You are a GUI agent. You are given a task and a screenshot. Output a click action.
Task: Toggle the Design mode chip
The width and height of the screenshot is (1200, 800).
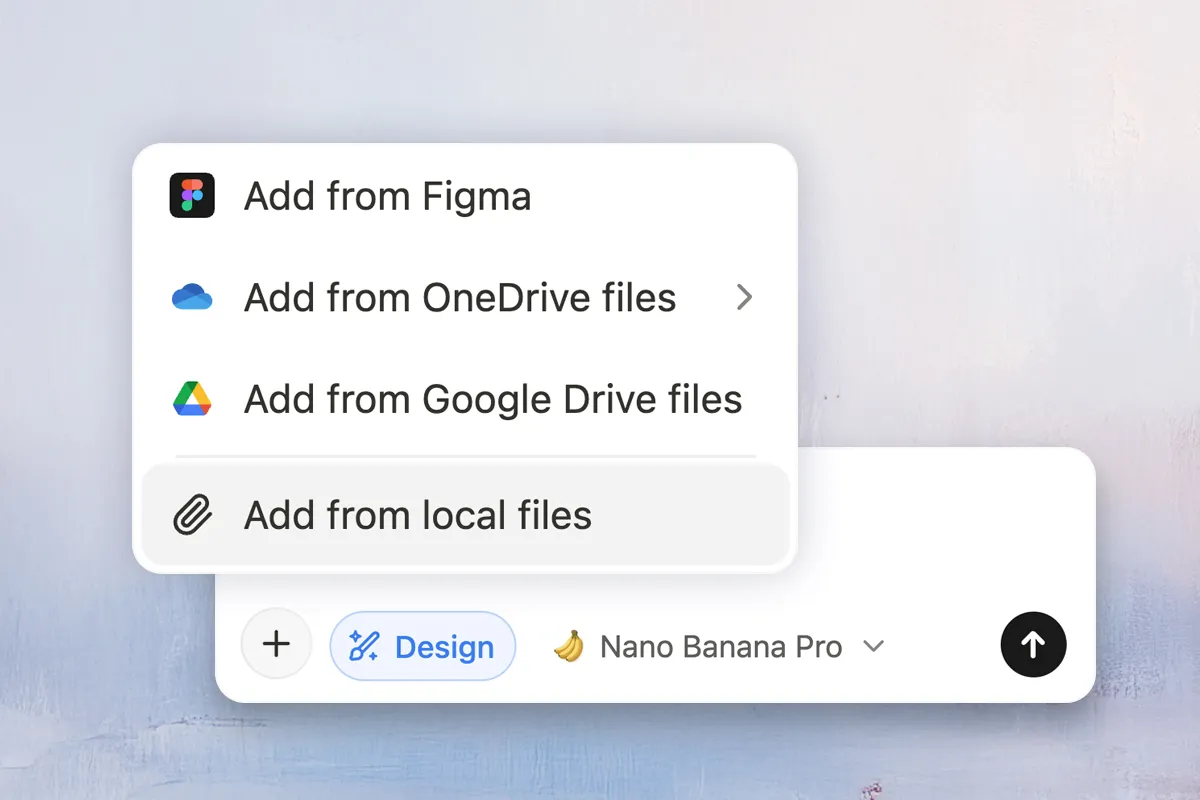(x=422, y=647)
